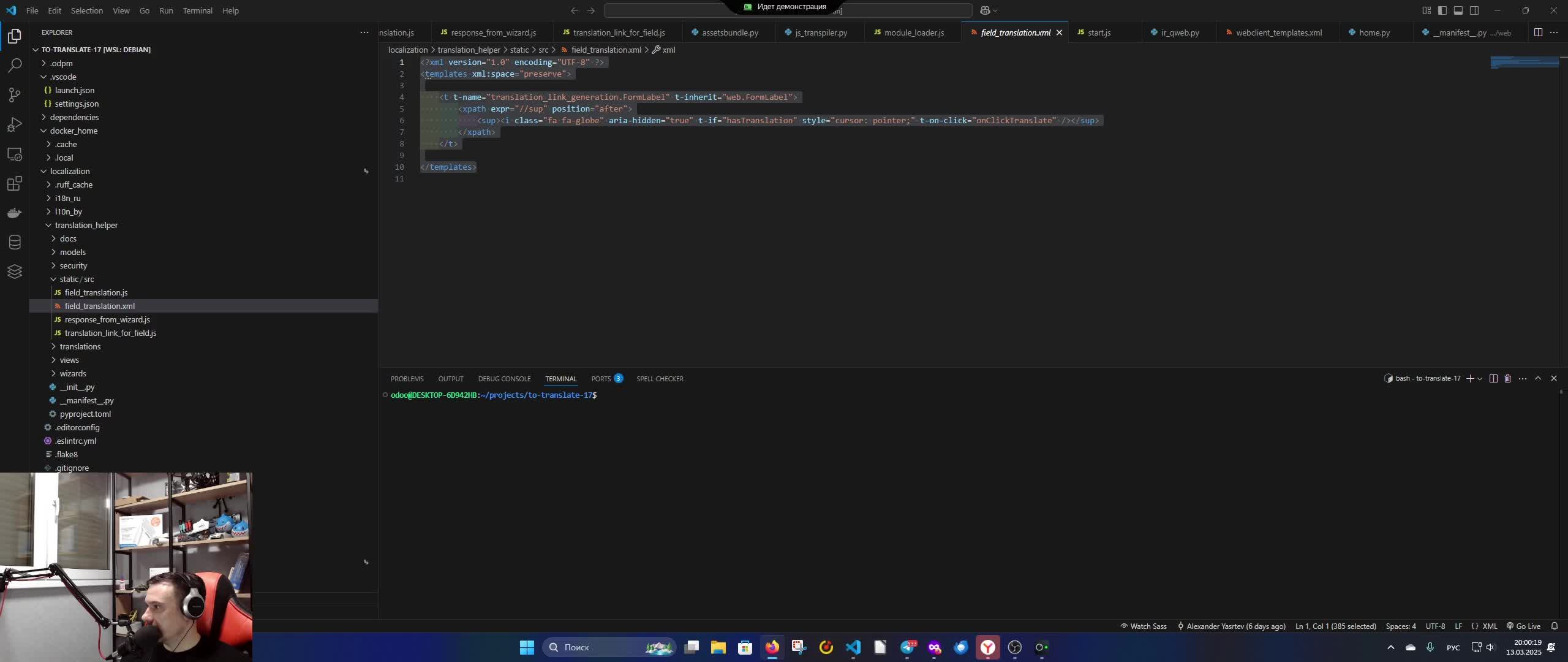Click the terminal input field
Viewport: 1568px width, 662px height.
(600, 395)
